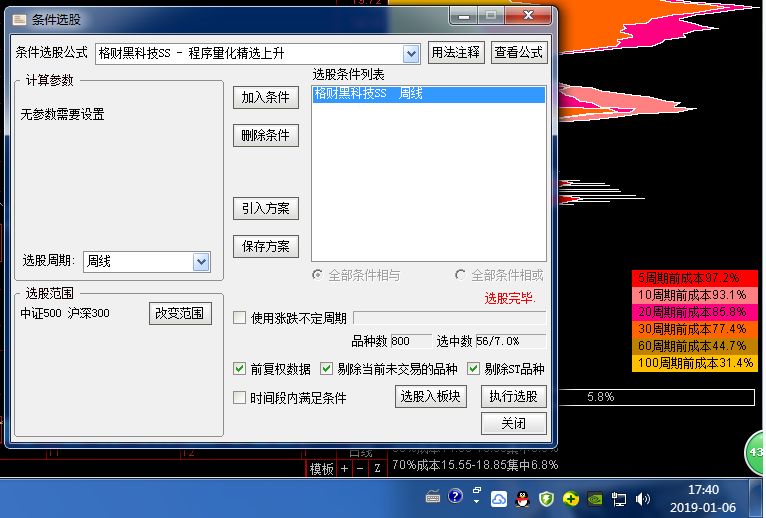The width and height of the screenshot is (766, 518).
Task: Click 引入方案 button
Action: [266, 209]
